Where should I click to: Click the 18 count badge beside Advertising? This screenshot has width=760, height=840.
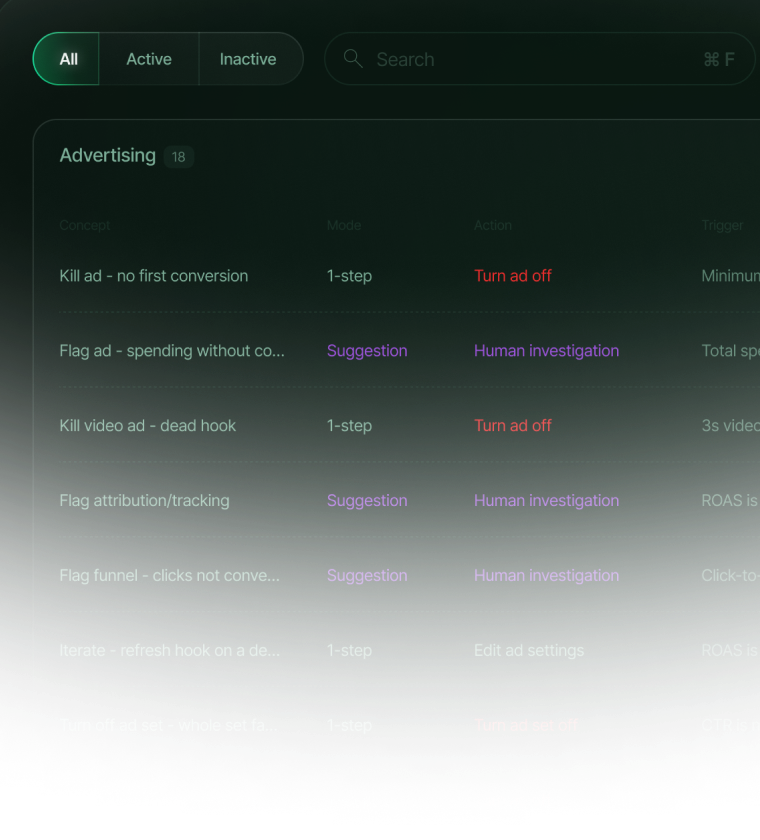178,156
